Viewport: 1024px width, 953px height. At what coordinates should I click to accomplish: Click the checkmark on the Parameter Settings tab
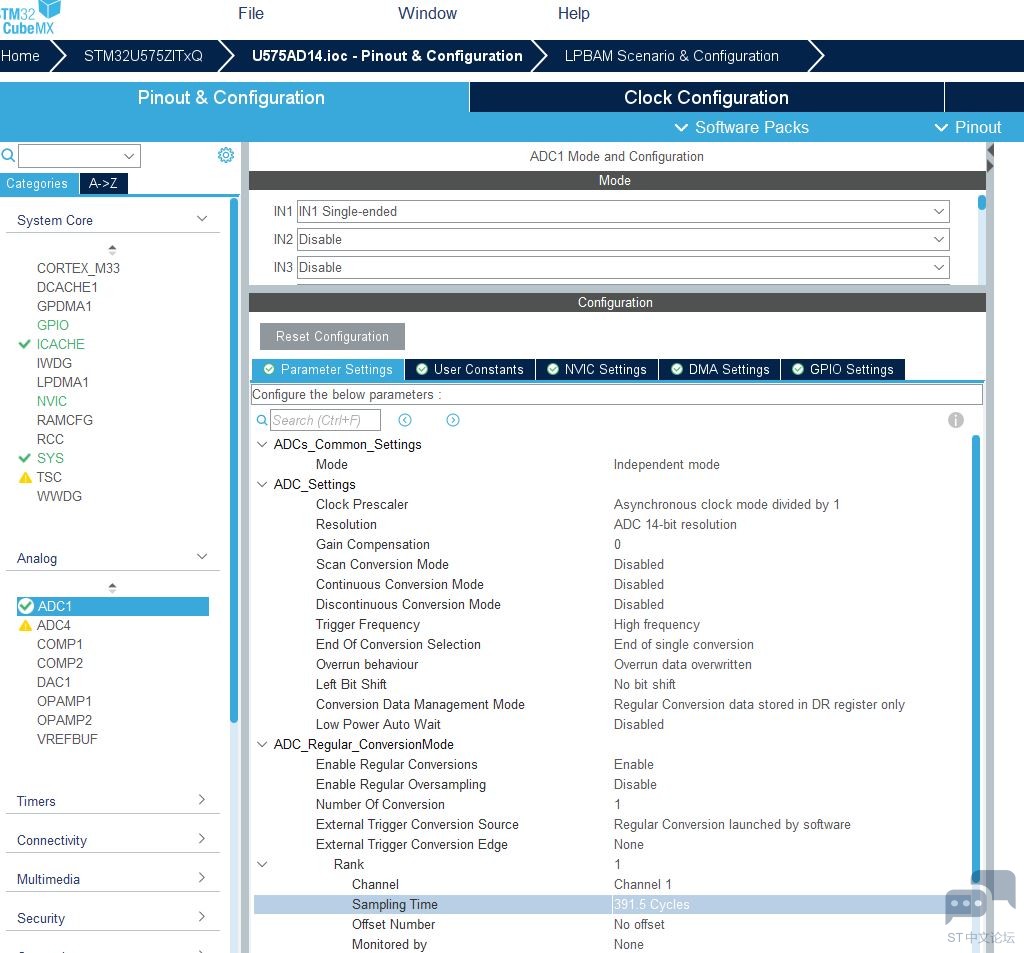point(268,370)
